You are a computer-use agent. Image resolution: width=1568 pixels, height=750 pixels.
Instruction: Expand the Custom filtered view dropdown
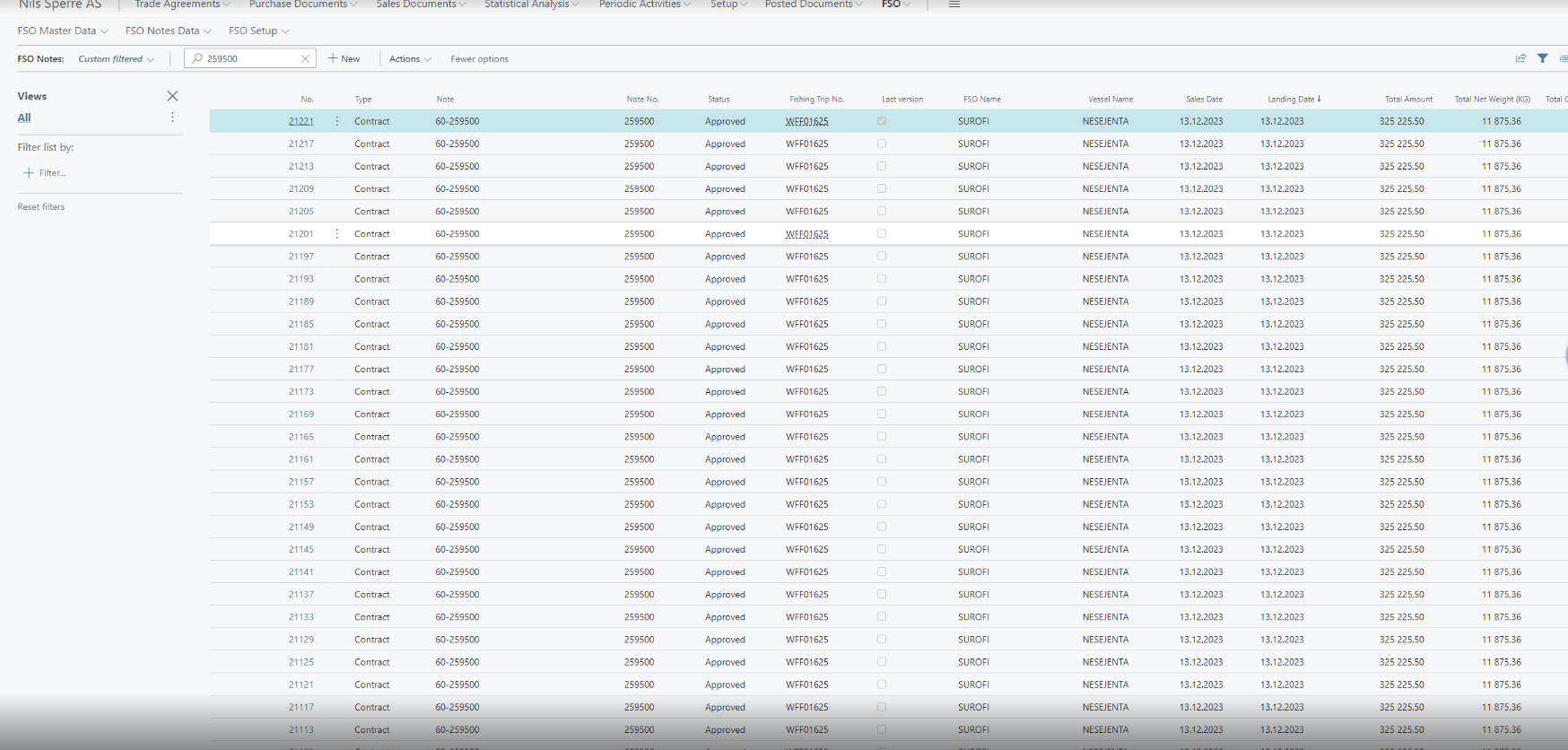pyautogui.click(x=116, y=59)
